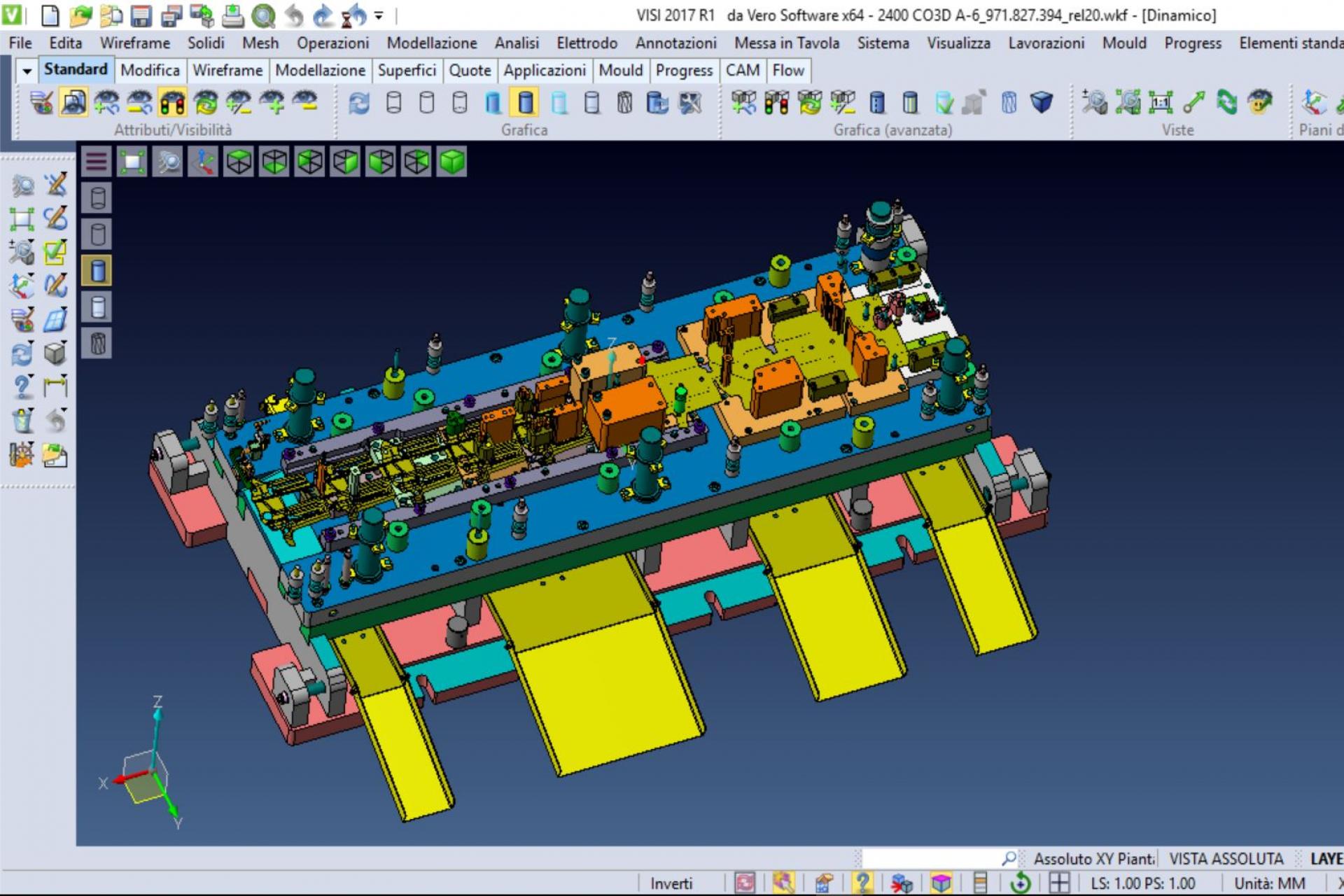This screenshot has width=1344, height=896.
Task: Switch to the CAM ribbon tab
Action: (743, 70)
